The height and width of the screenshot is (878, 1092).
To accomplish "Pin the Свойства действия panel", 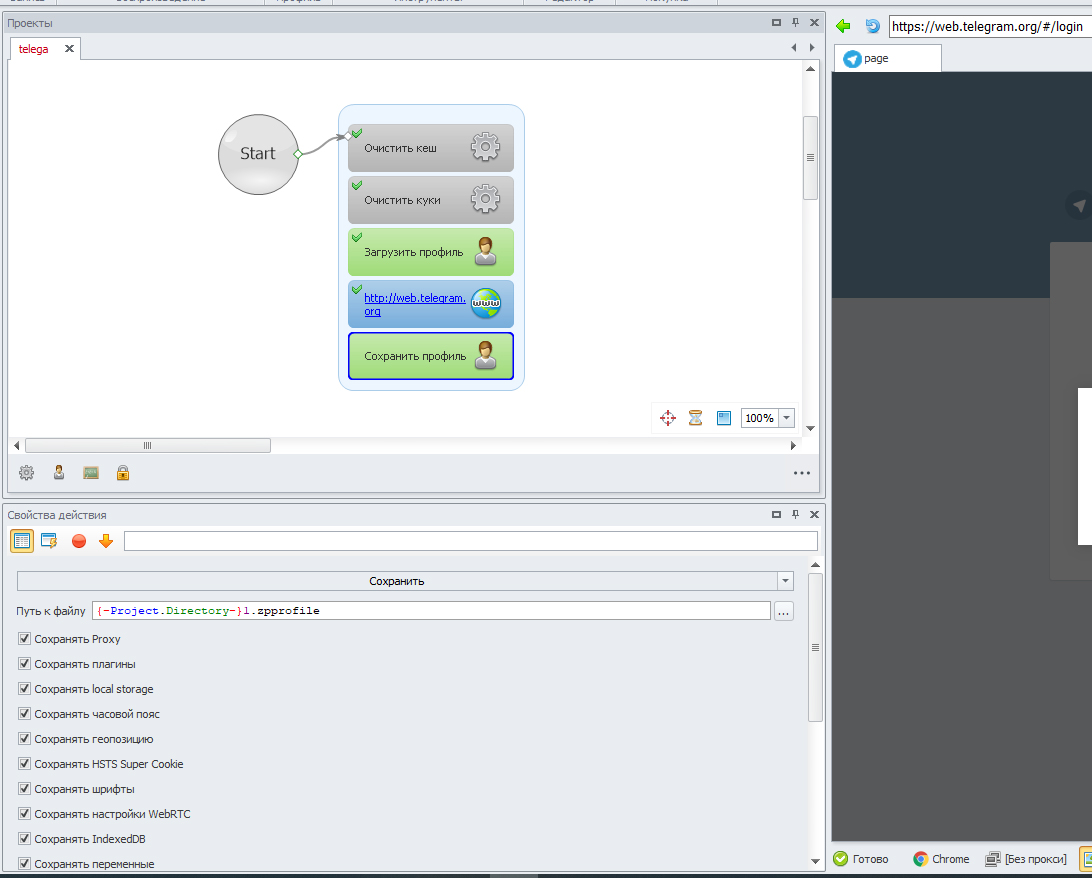I will (x=795, y=514).
